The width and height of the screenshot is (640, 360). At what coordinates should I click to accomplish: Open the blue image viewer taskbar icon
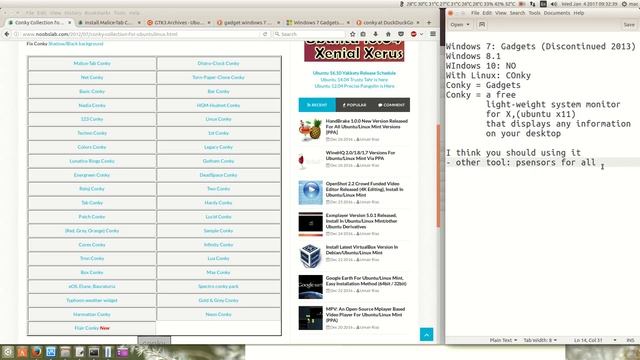tap(51, 352)
